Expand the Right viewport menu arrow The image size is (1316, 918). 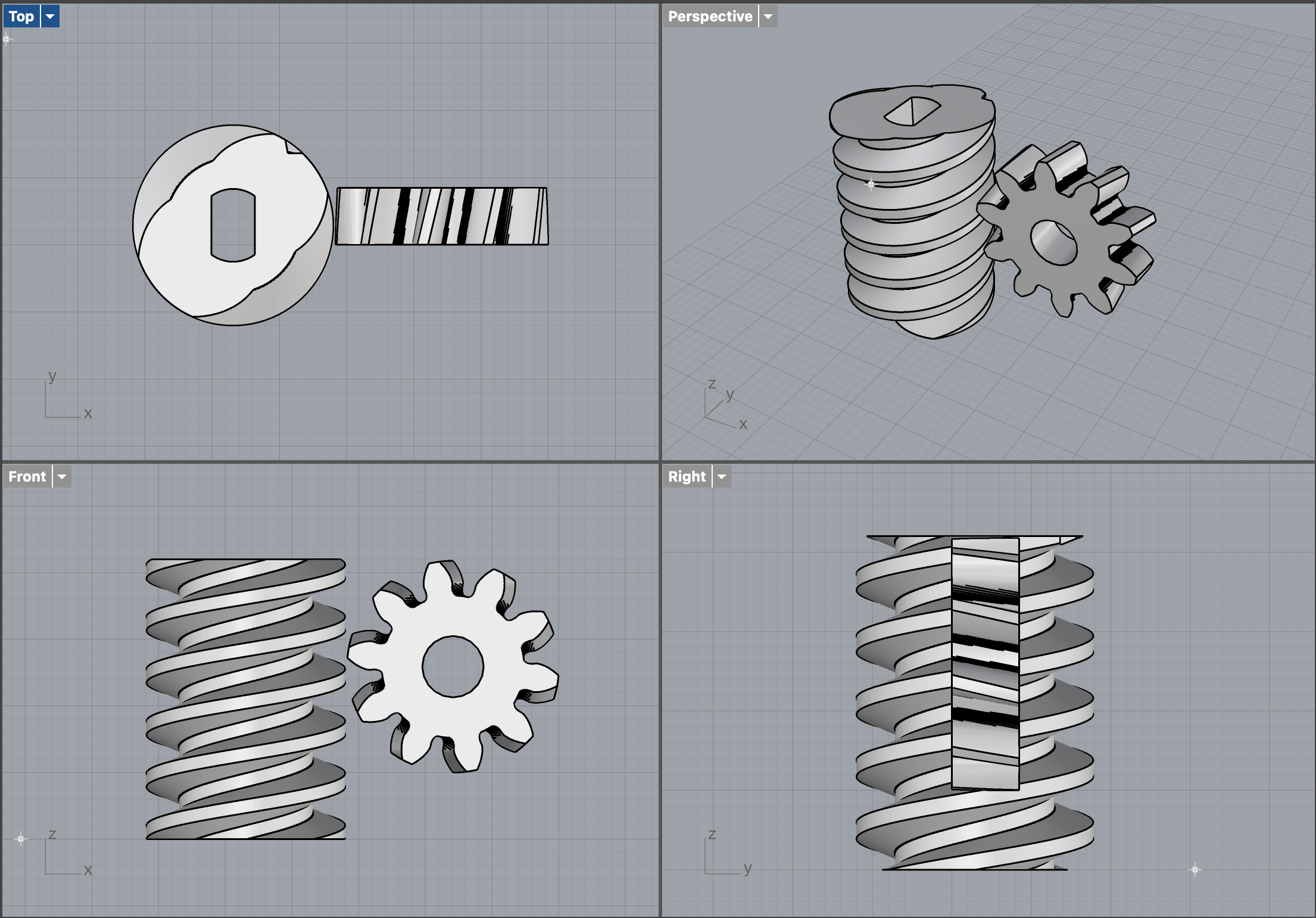click(x=722, y=477)
